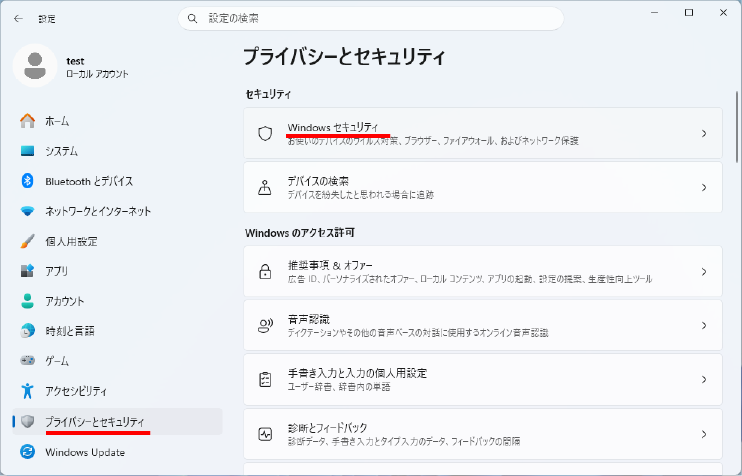742x476 pixels.
Task: Click the 音声認識 speech icon
Action: pos(265,326)
